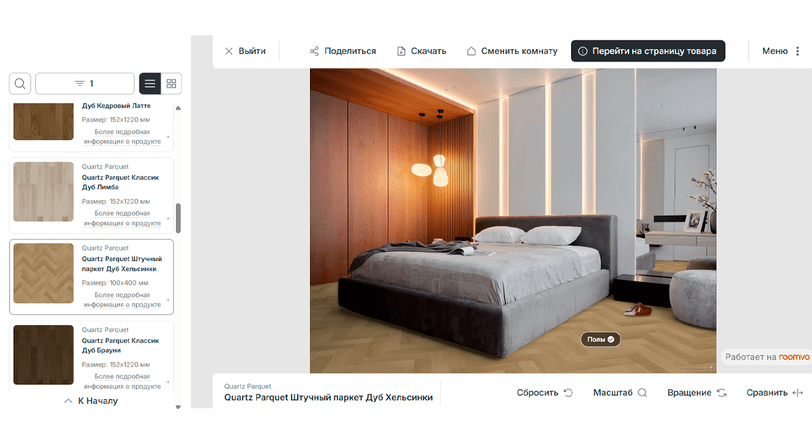Screen dimensions: 812x441
Task: Click the Выйти exit button
Action: pos(245,51)
